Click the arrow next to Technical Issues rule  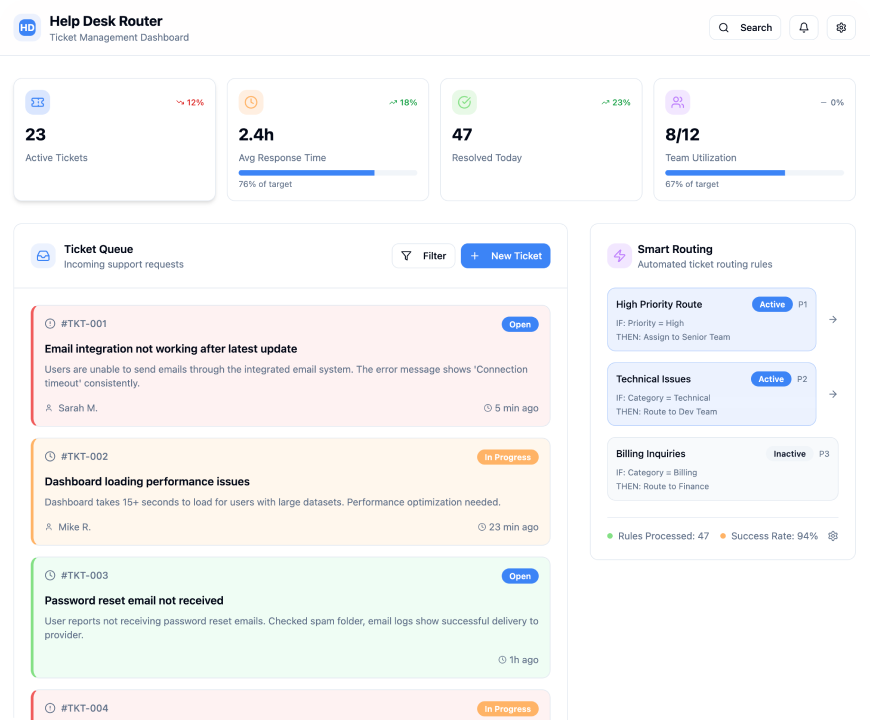(833, 394)
